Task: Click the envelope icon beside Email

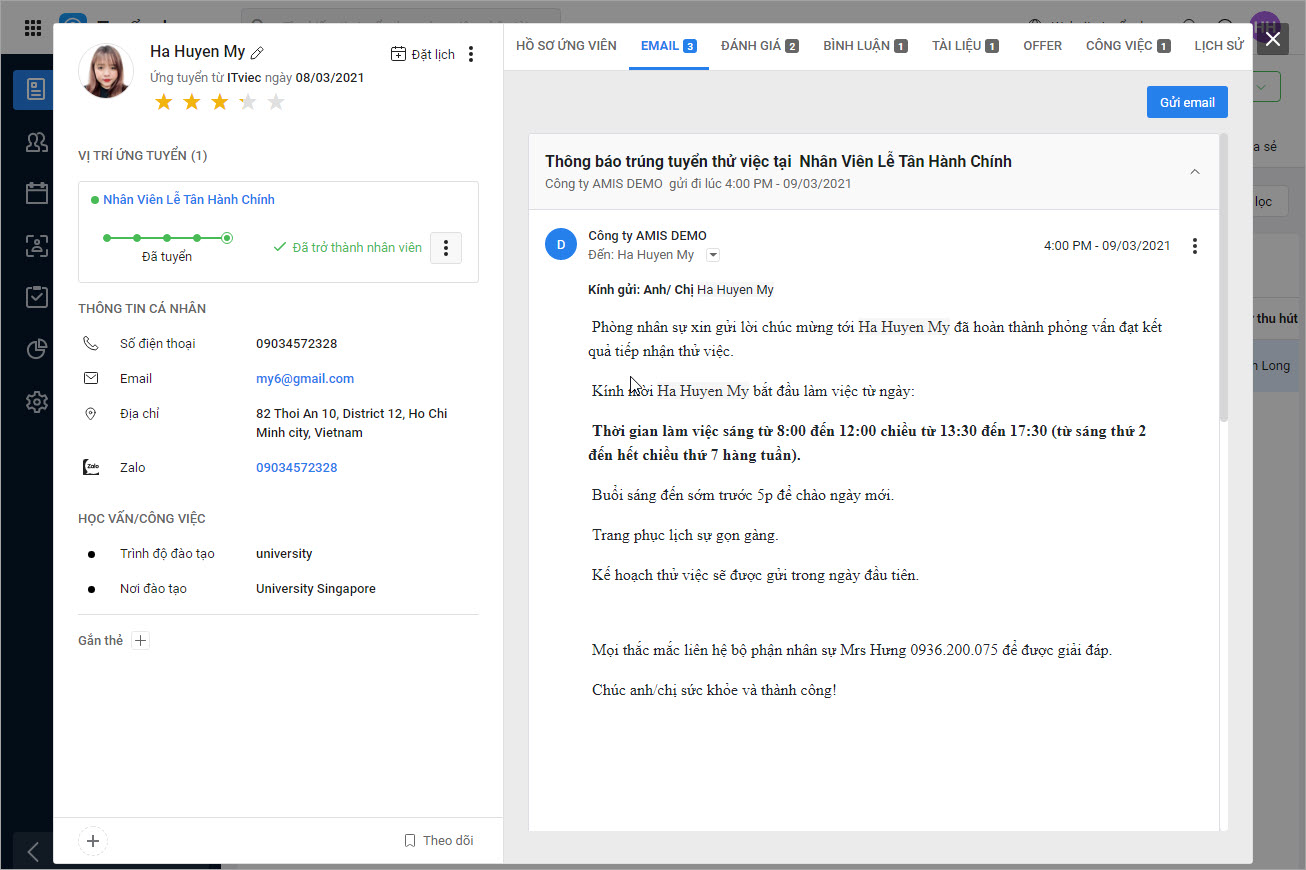Action: tap(91, 379)
